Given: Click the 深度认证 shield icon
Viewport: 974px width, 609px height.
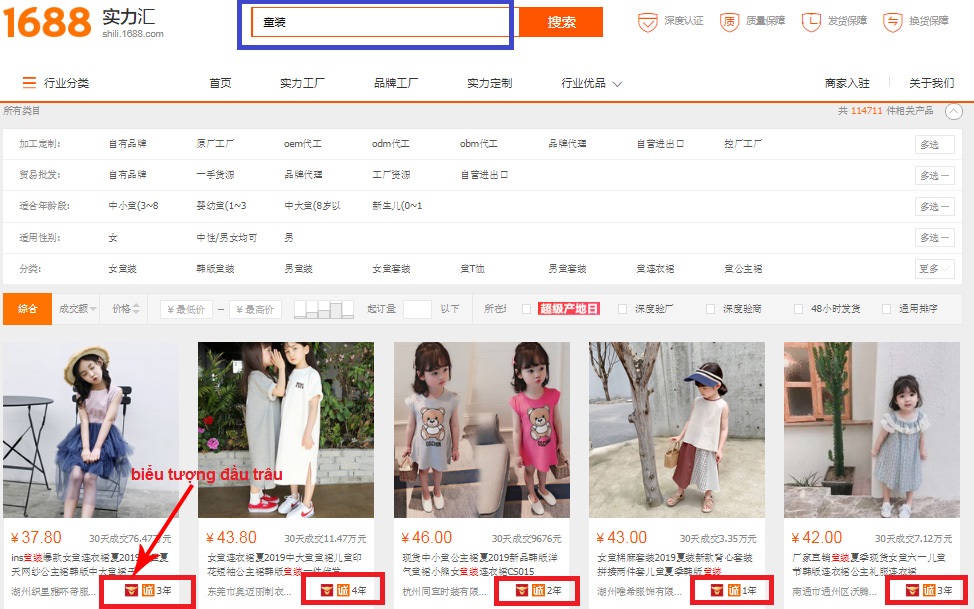Looking at the screenshot, I should coord(648,22).
